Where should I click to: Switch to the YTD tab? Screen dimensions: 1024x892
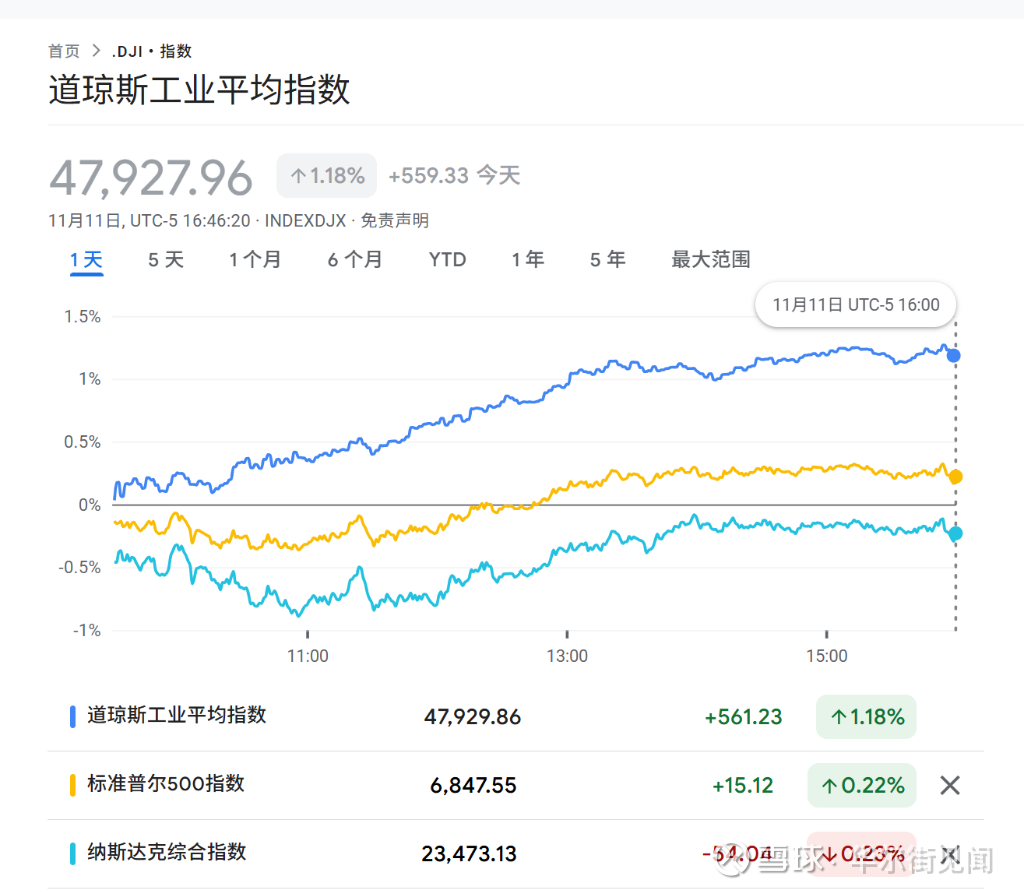pos(447,259)
